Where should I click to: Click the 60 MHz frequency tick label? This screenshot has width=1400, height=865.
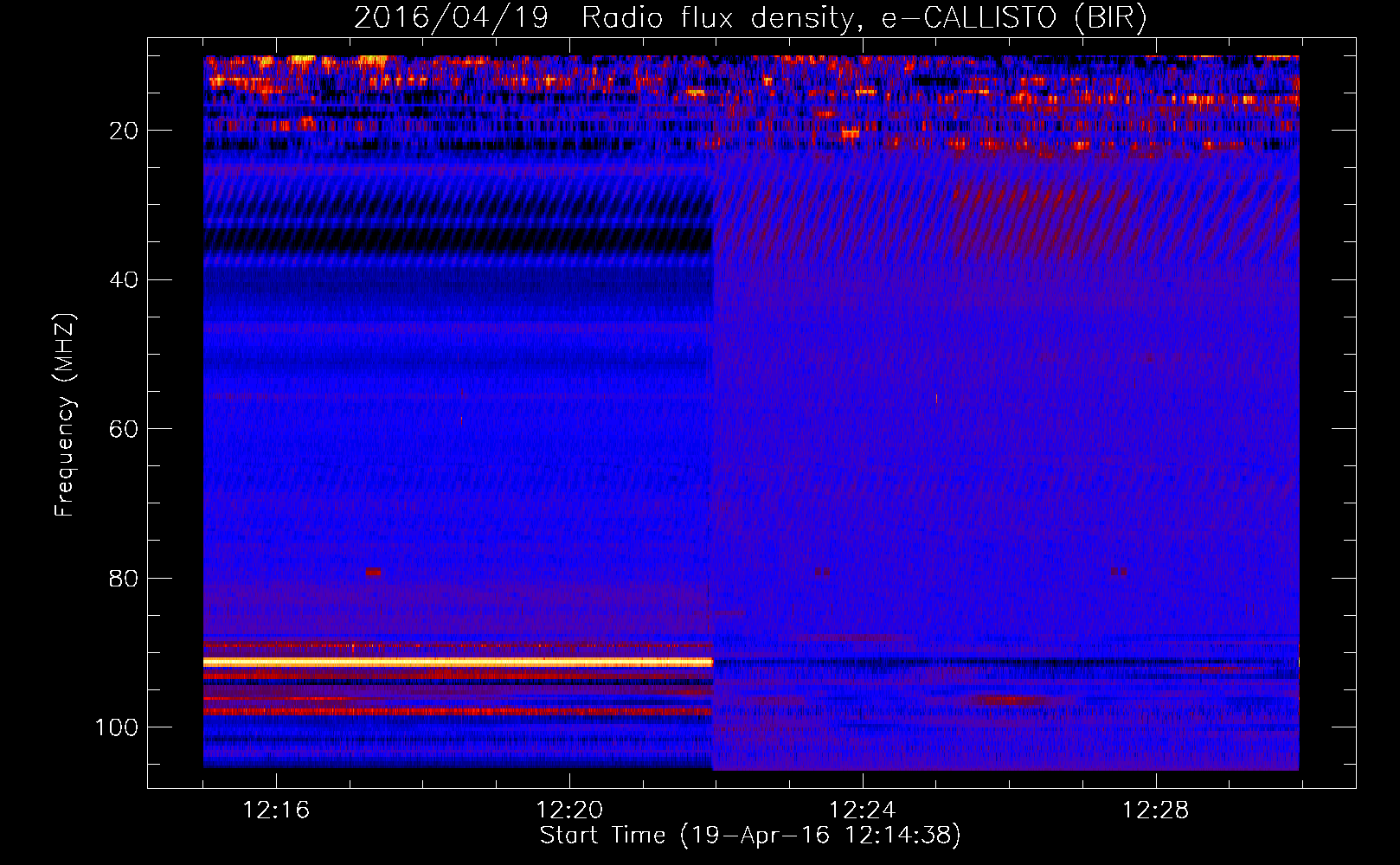tap(124, 429)
